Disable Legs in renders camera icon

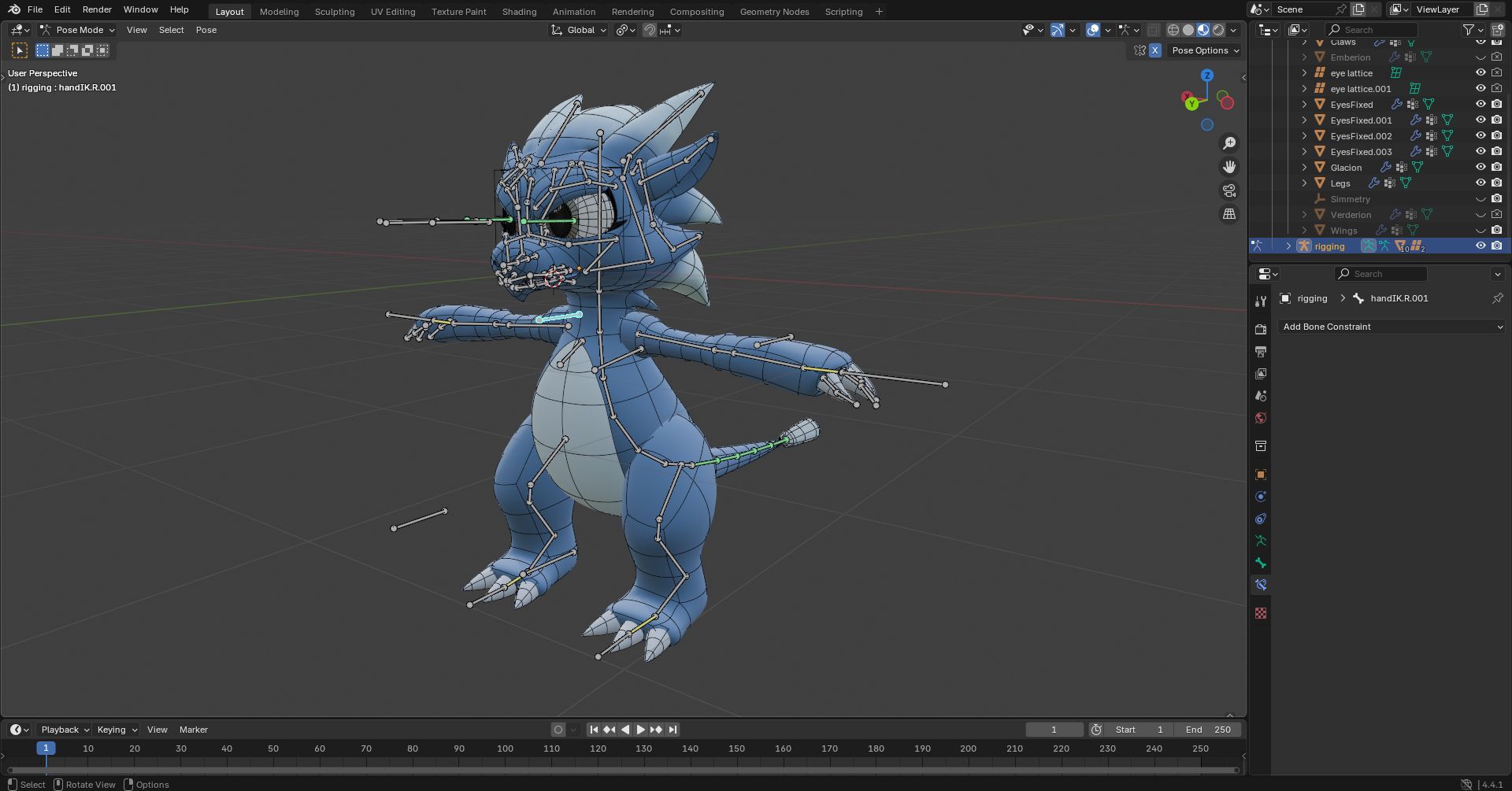1497,183
